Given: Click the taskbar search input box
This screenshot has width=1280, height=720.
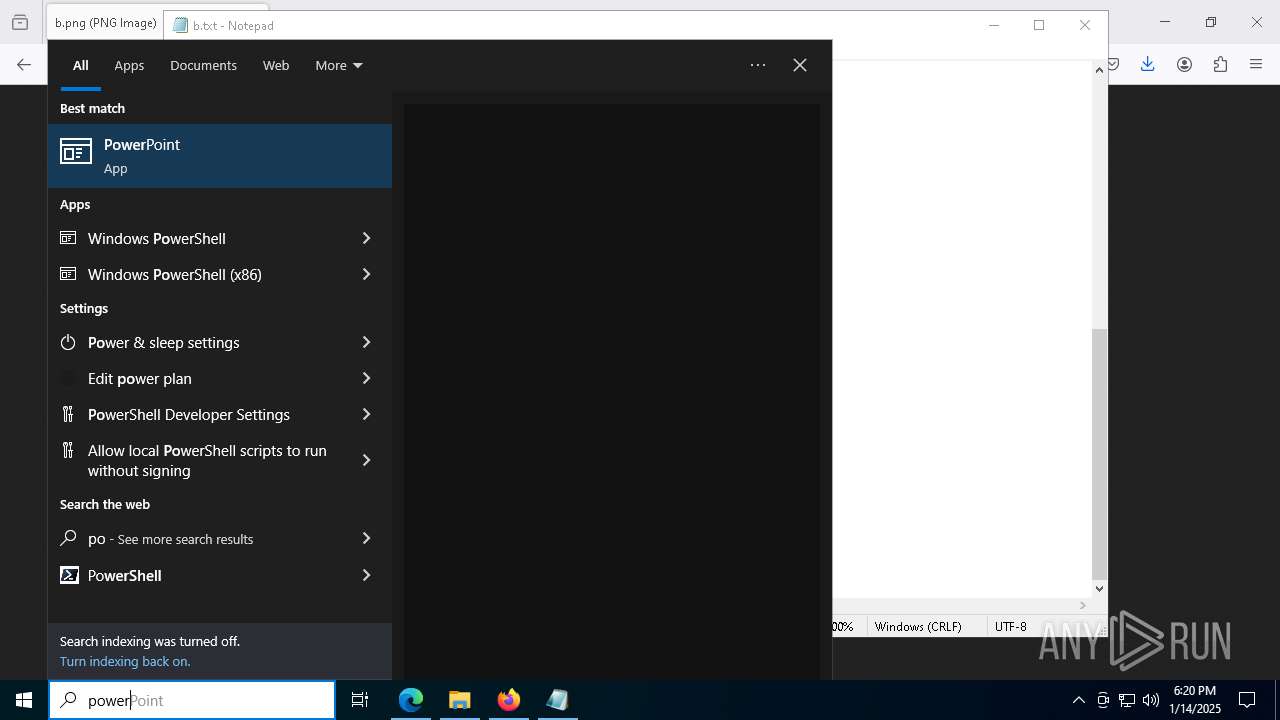Looking at the screenshot, I should point(192,700).
